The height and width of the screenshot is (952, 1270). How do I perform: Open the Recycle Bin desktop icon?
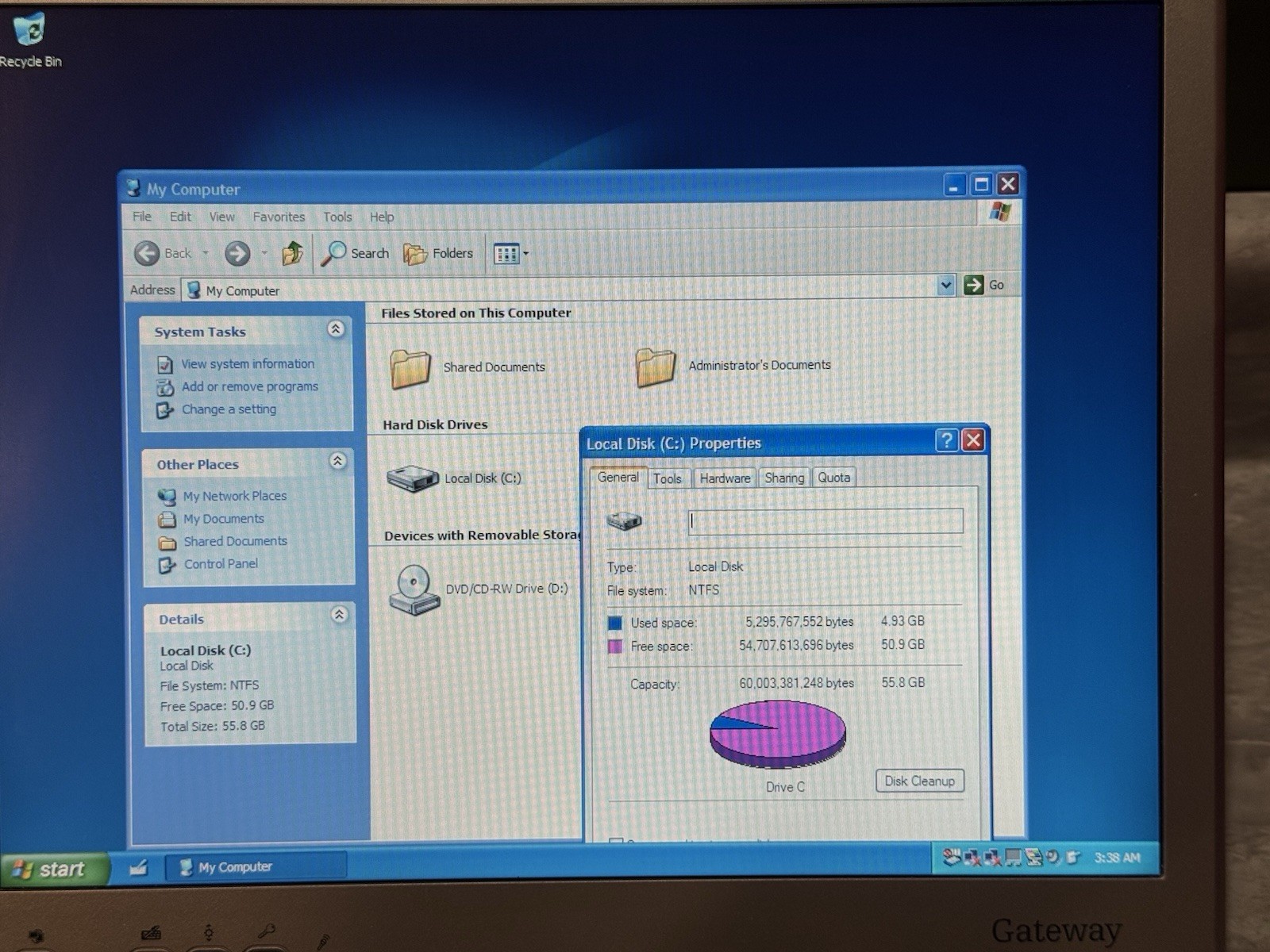click(30, 40)
